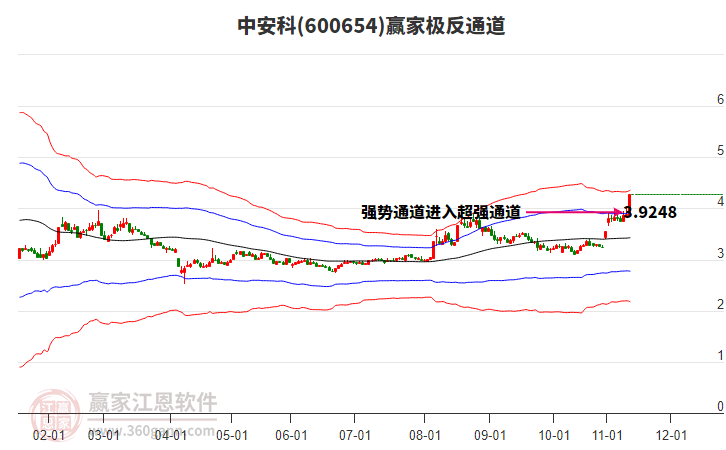Click the y-axis value 6
Screen dimensions: 726x450
click(x=720, y=99)
